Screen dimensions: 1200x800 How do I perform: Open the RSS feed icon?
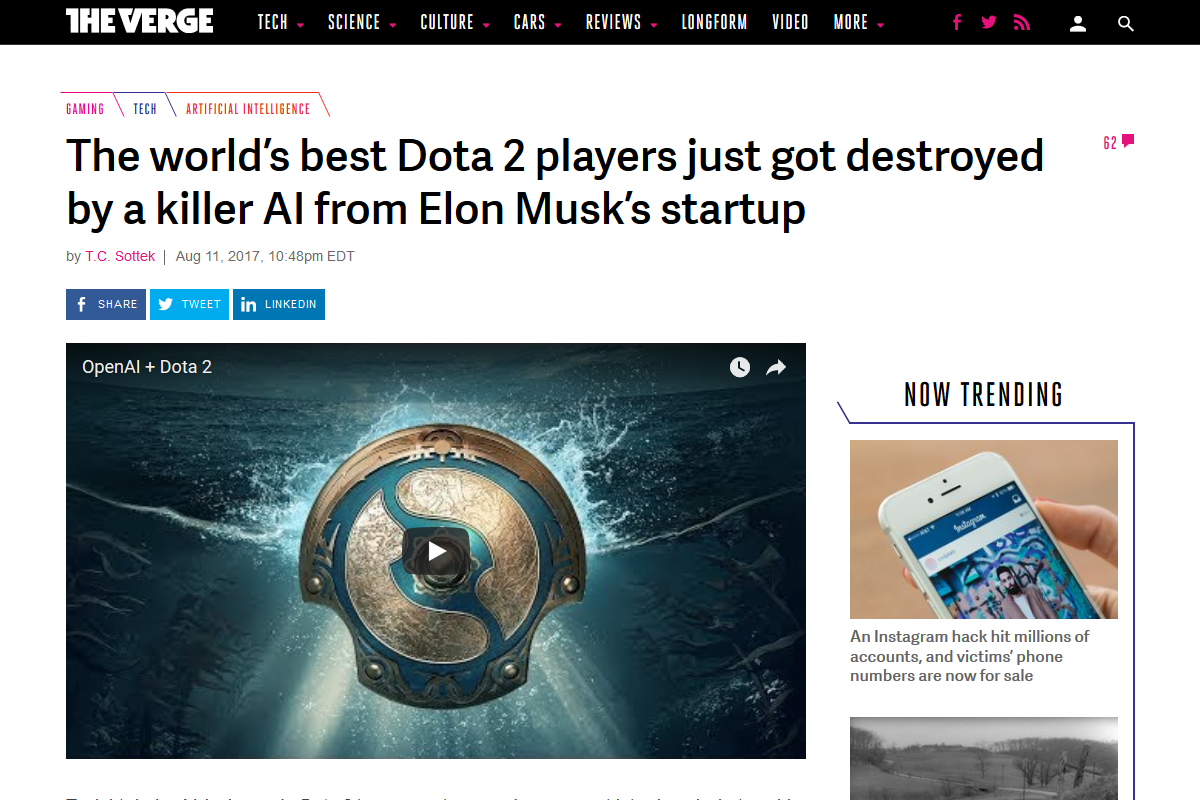pos(1021,22)
